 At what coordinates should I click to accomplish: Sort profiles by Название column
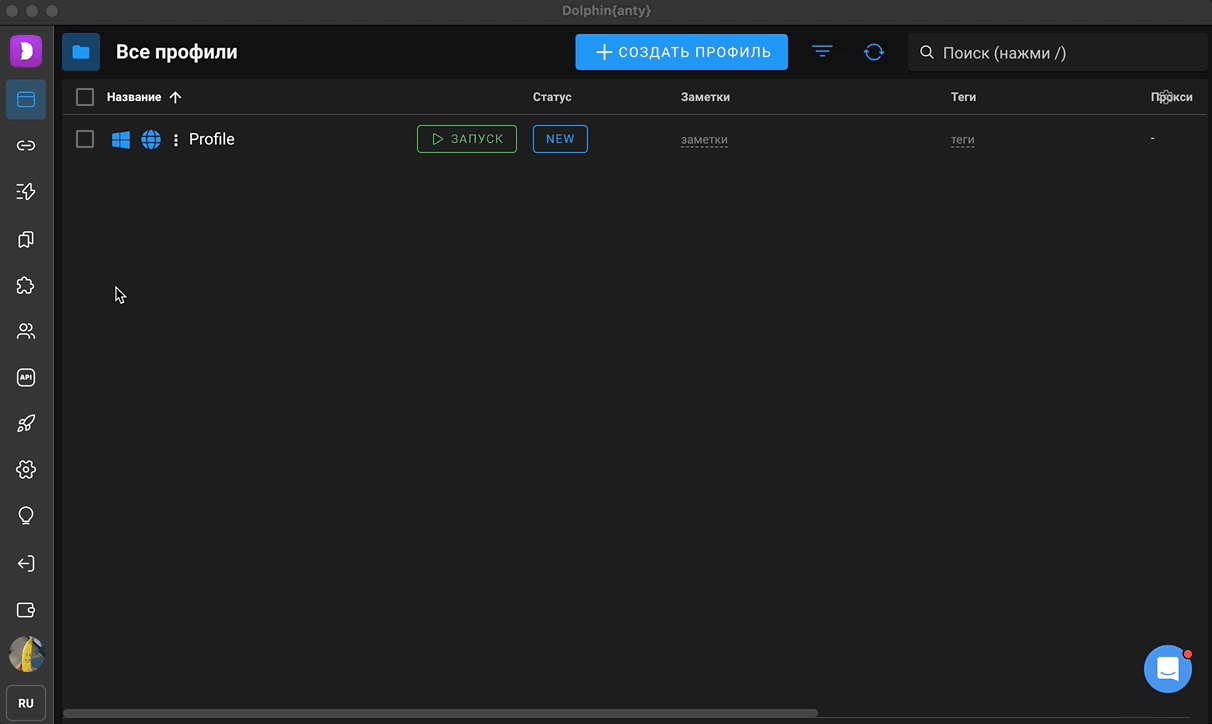click(134, 97)
